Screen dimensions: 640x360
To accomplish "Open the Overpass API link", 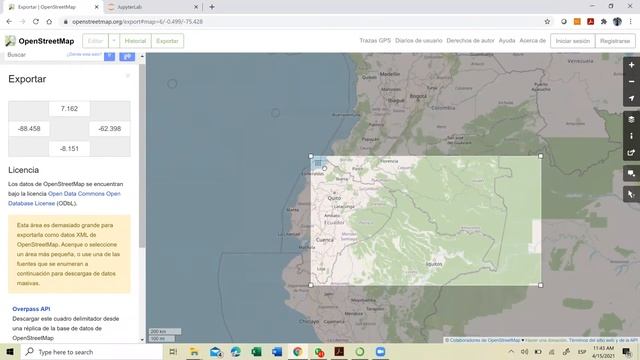I will coord(31,309).
